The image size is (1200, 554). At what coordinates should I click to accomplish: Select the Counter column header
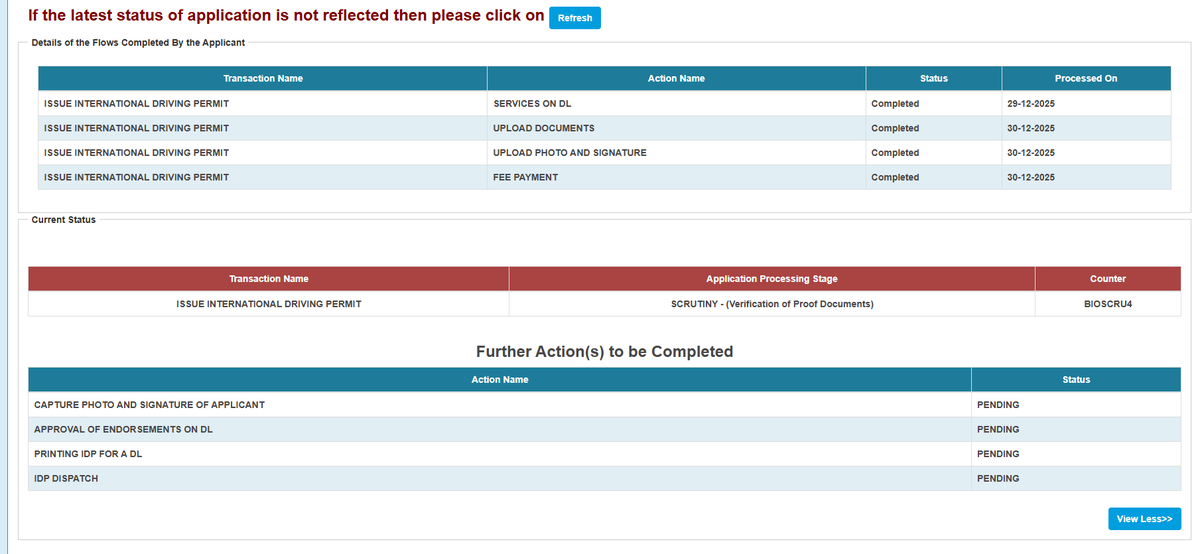[x=1108, y=279]
